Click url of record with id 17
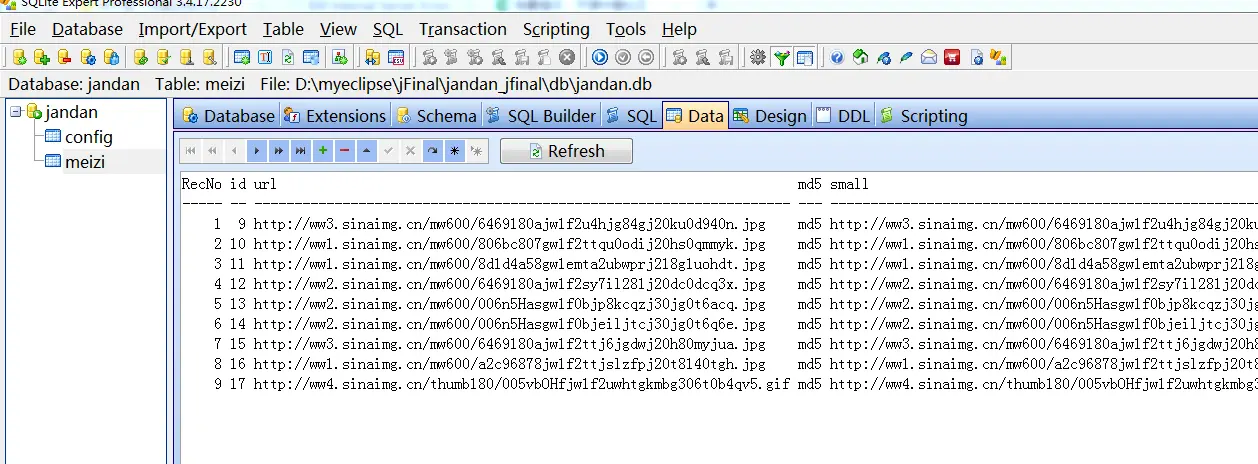1258x464 pixels. (x=521, y=384)
